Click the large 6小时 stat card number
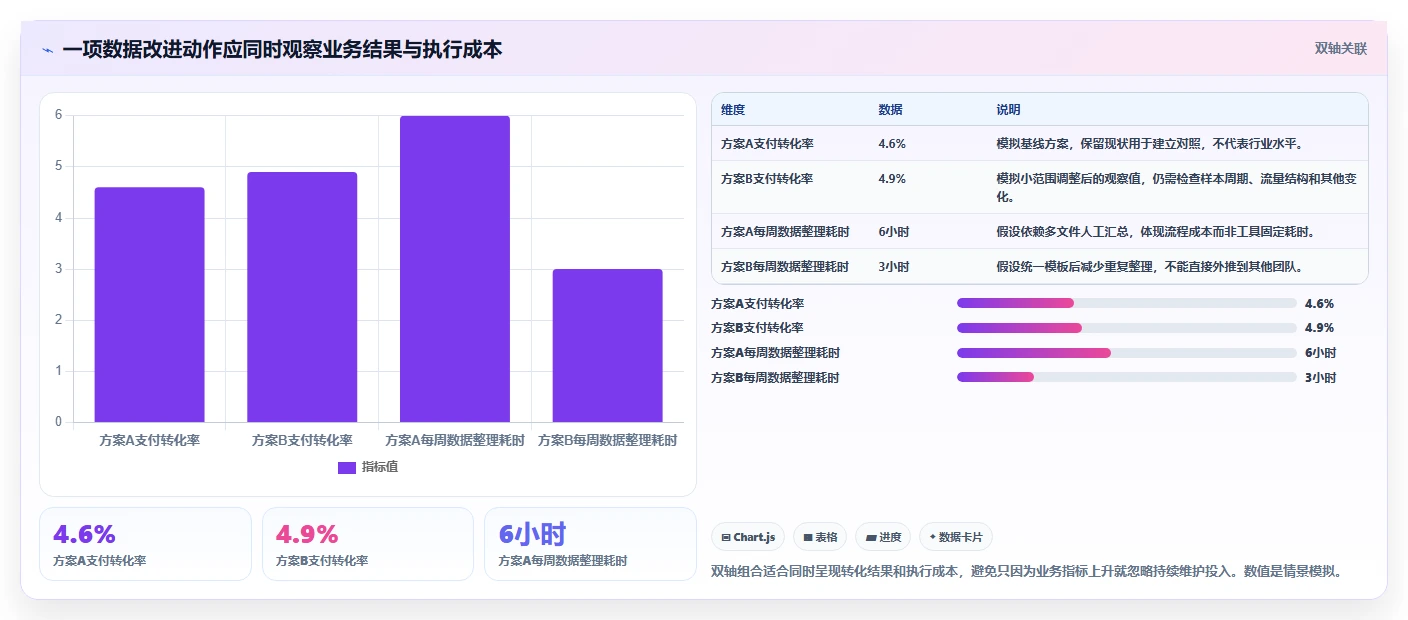Viewport: 1408px width, 620px height. pyautogui.click(x=533, y=534)
